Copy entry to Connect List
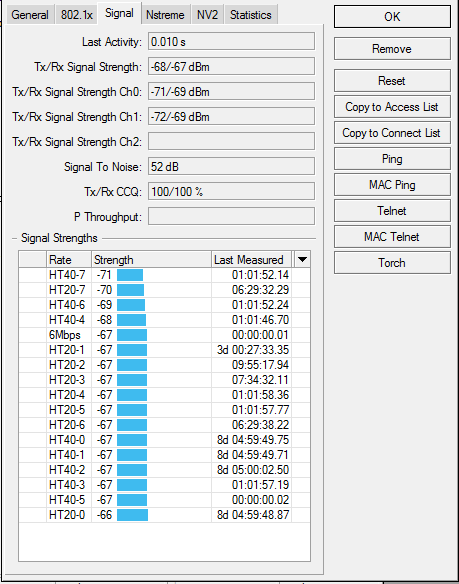 click(x=392, y=133)
